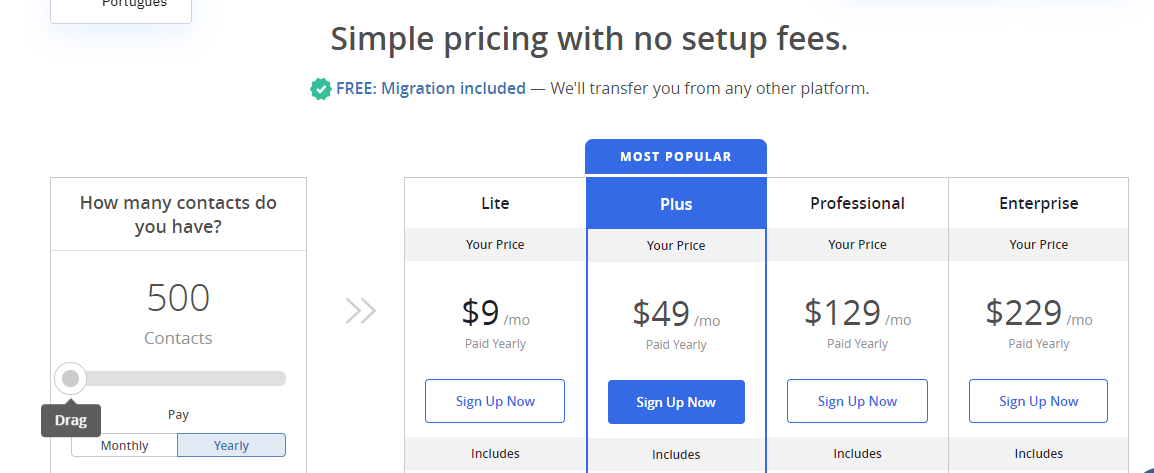
Task: Click the Drag tooltip label
Action: (x=71, y=421)
